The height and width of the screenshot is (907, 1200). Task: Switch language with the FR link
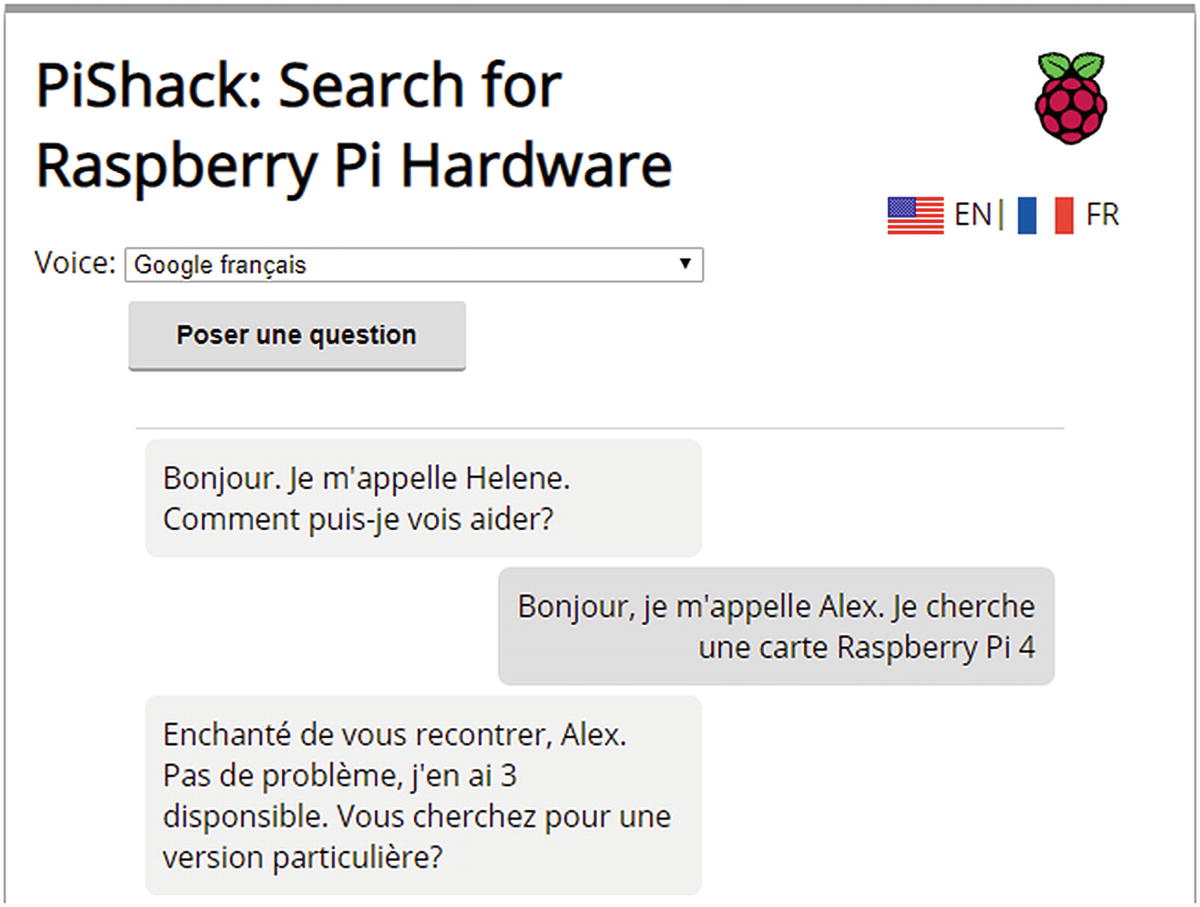tap(1102, 215)
